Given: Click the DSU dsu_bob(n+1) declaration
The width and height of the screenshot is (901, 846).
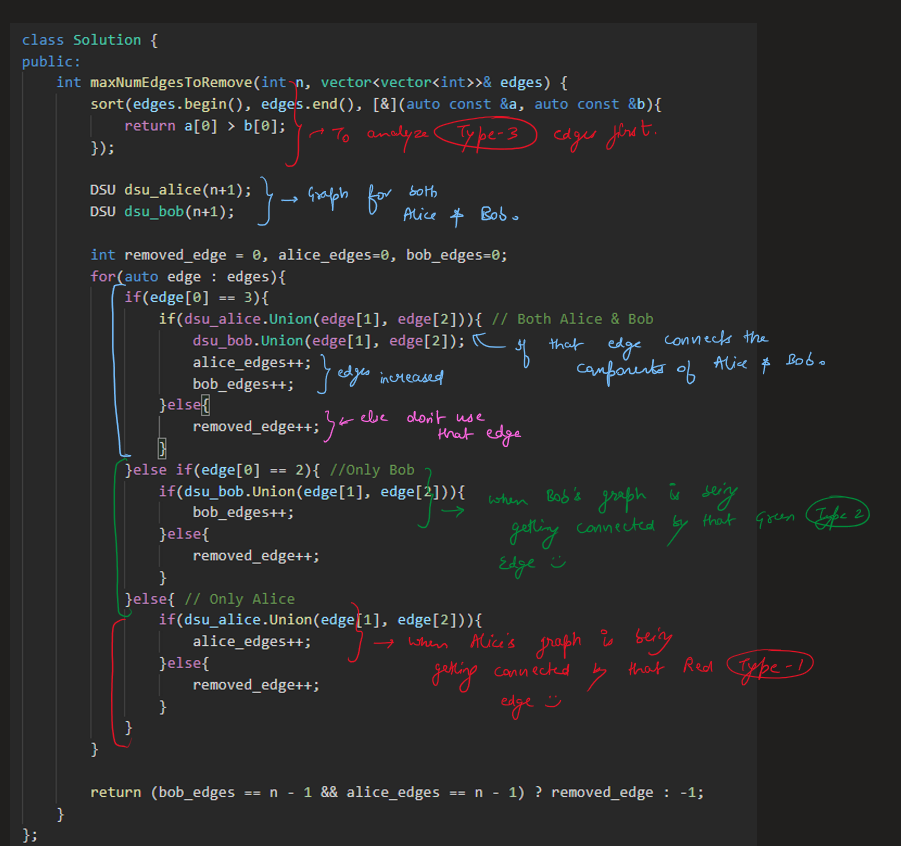Looking at the screenshot, I should (x=162, y=211).
